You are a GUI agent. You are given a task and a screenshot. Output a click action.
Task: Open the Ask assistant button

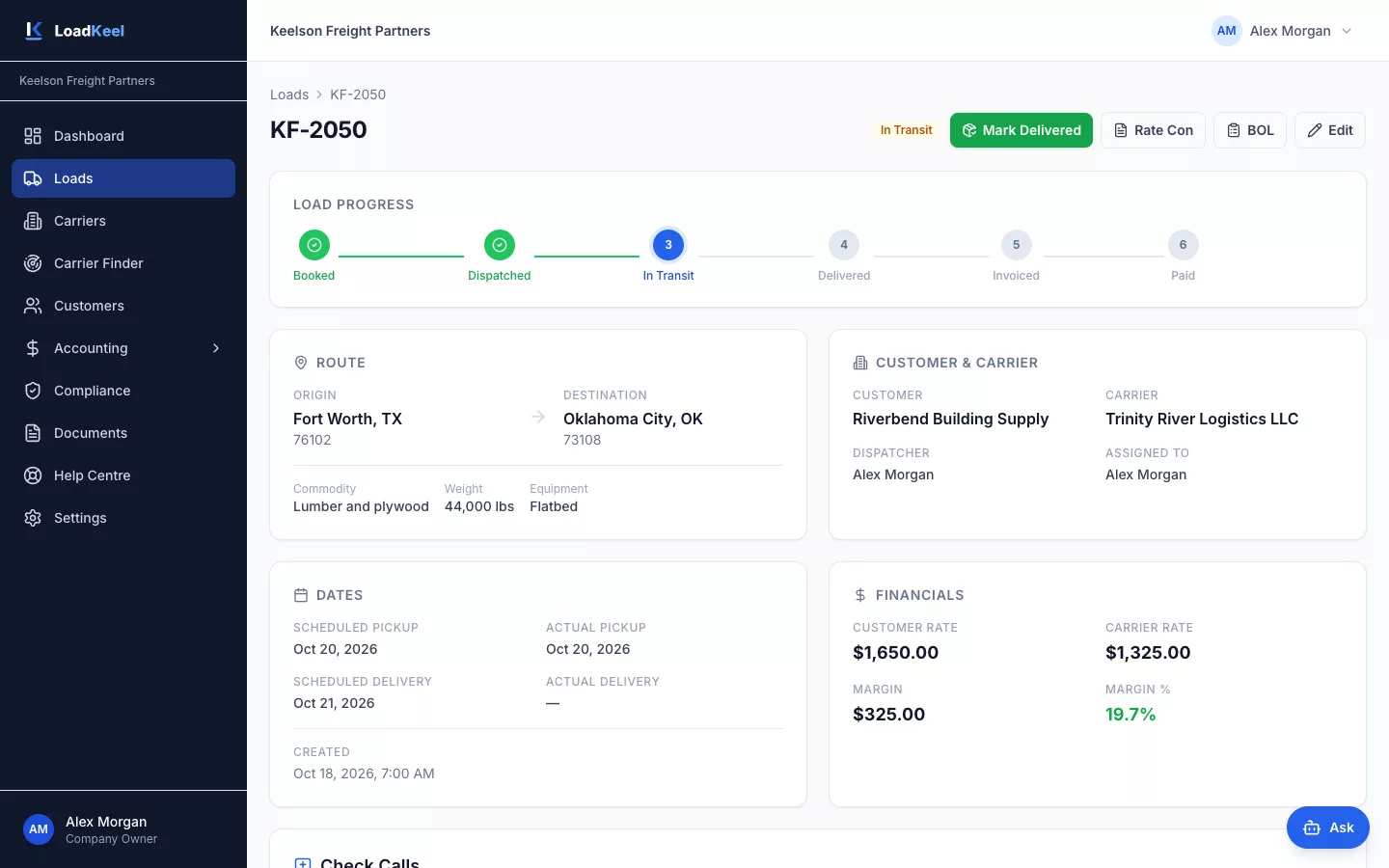[x=1328, y=827]
